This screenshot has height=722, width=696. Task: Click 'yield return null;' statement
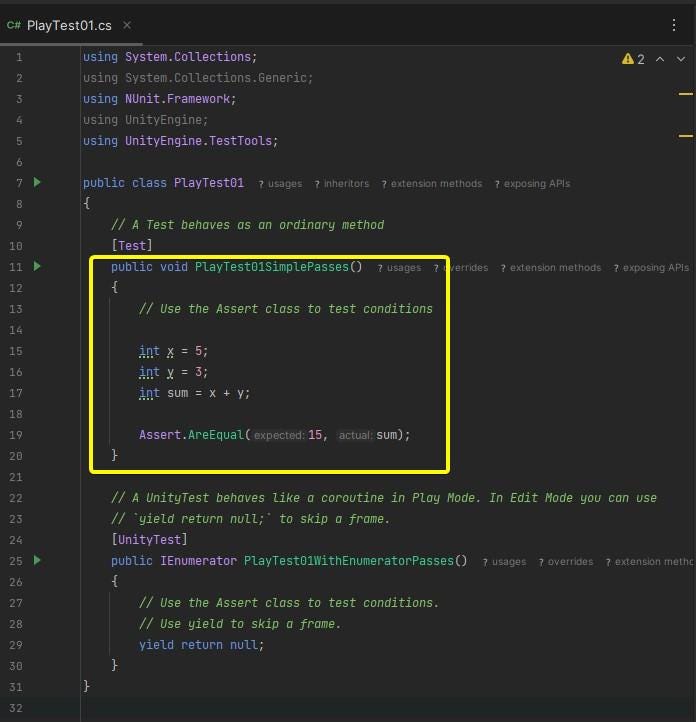tap(202, 645)
